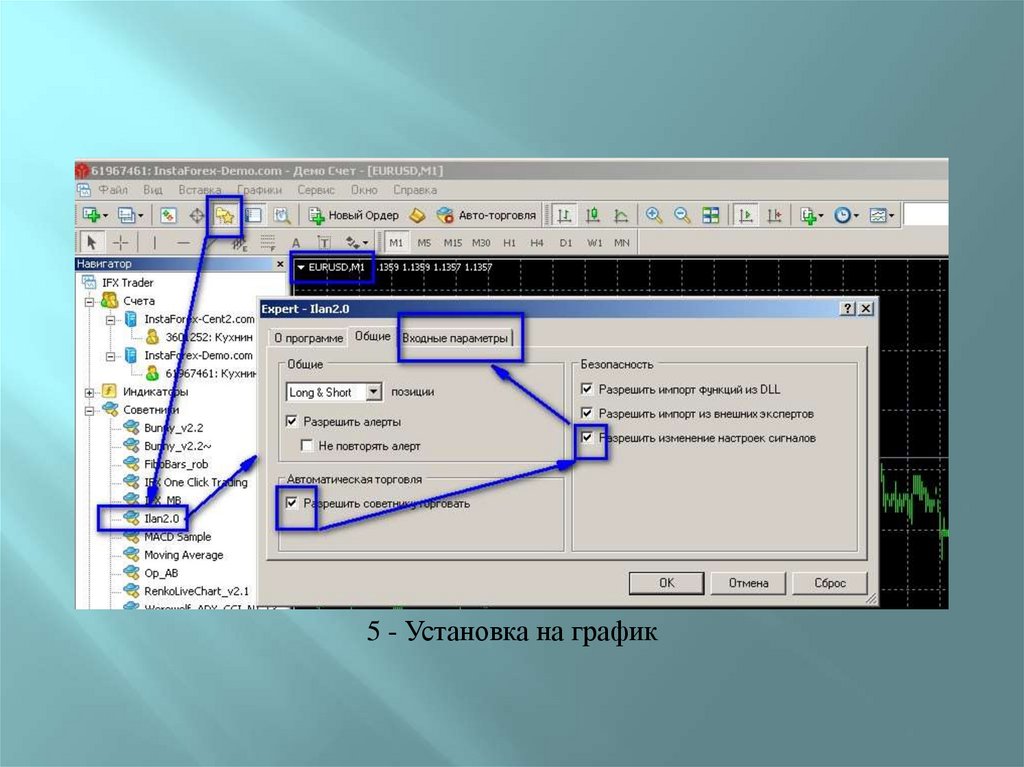Zoom in on the chart

(654, 215)
